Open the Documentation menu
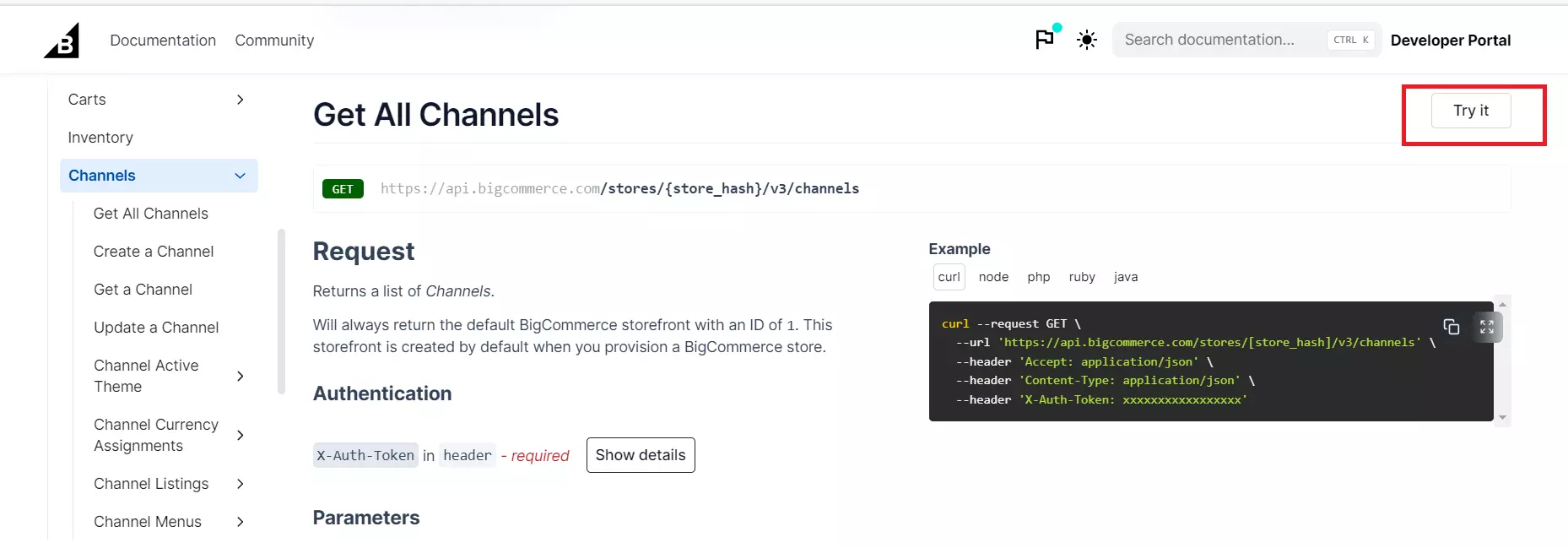 tap(163, 40)
